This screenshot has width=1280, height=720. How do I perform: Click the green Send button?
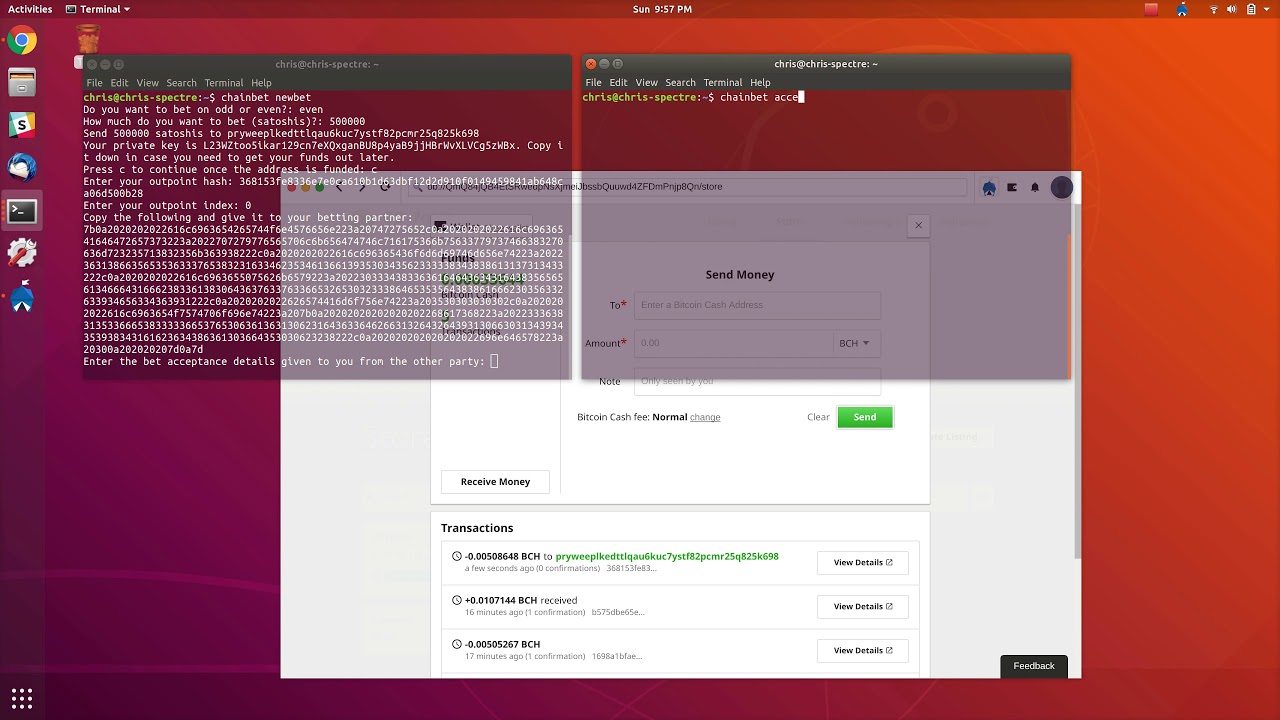tap(865, 417)
